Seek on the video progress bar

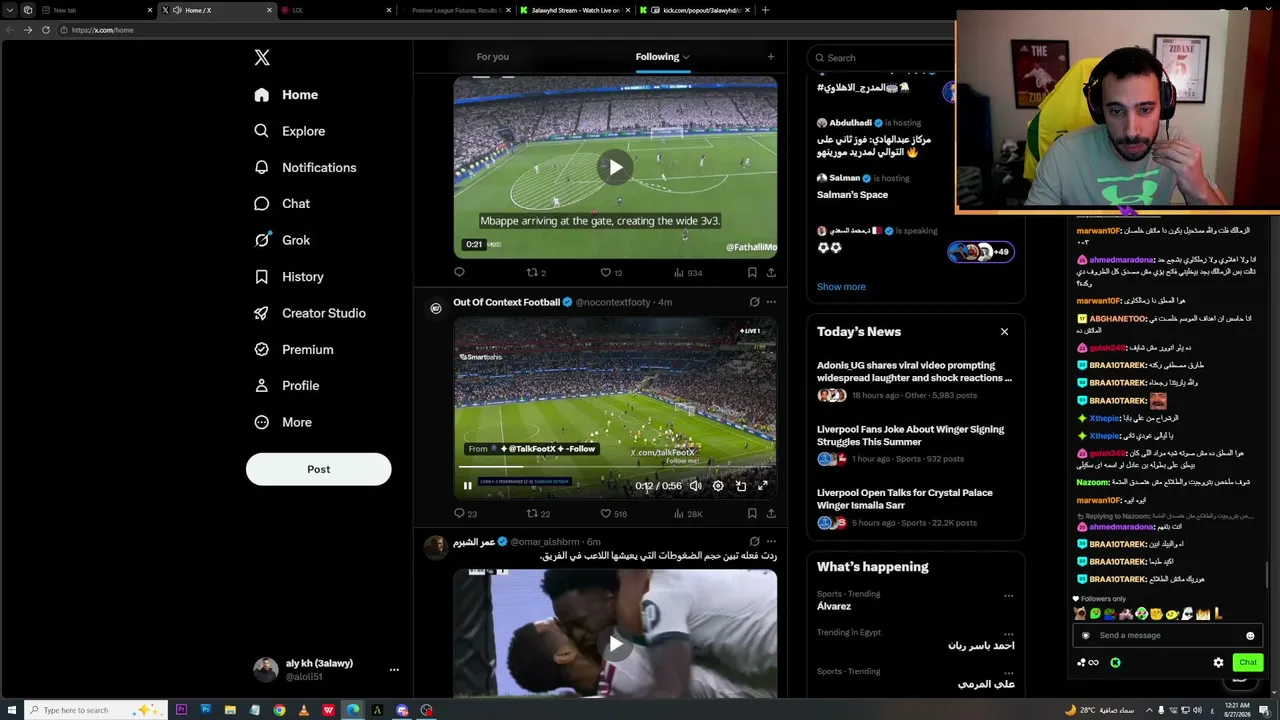point(615,467)
